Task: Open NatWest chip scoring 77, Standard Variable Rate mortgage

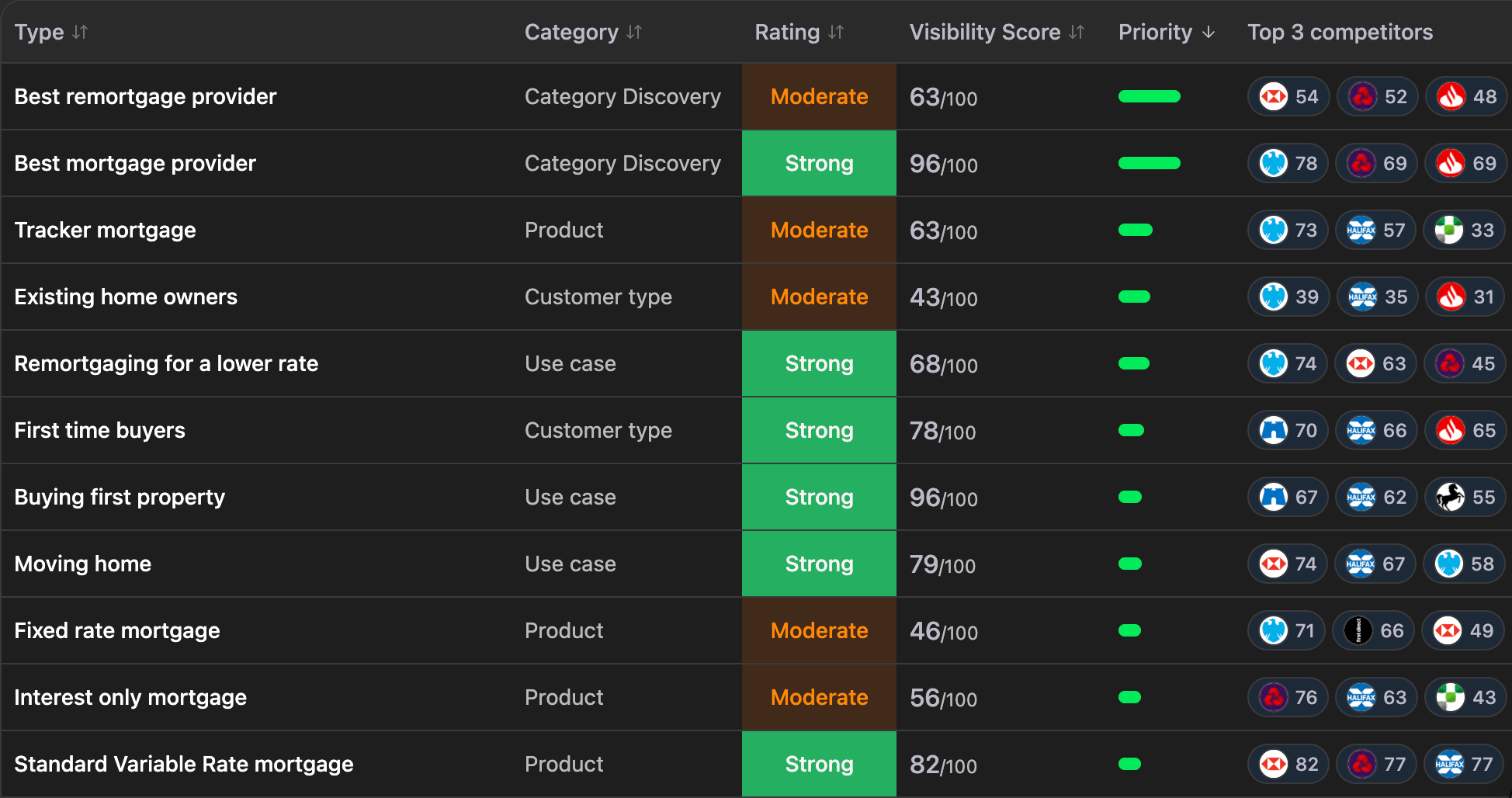Action: (x=1377, y=765)
